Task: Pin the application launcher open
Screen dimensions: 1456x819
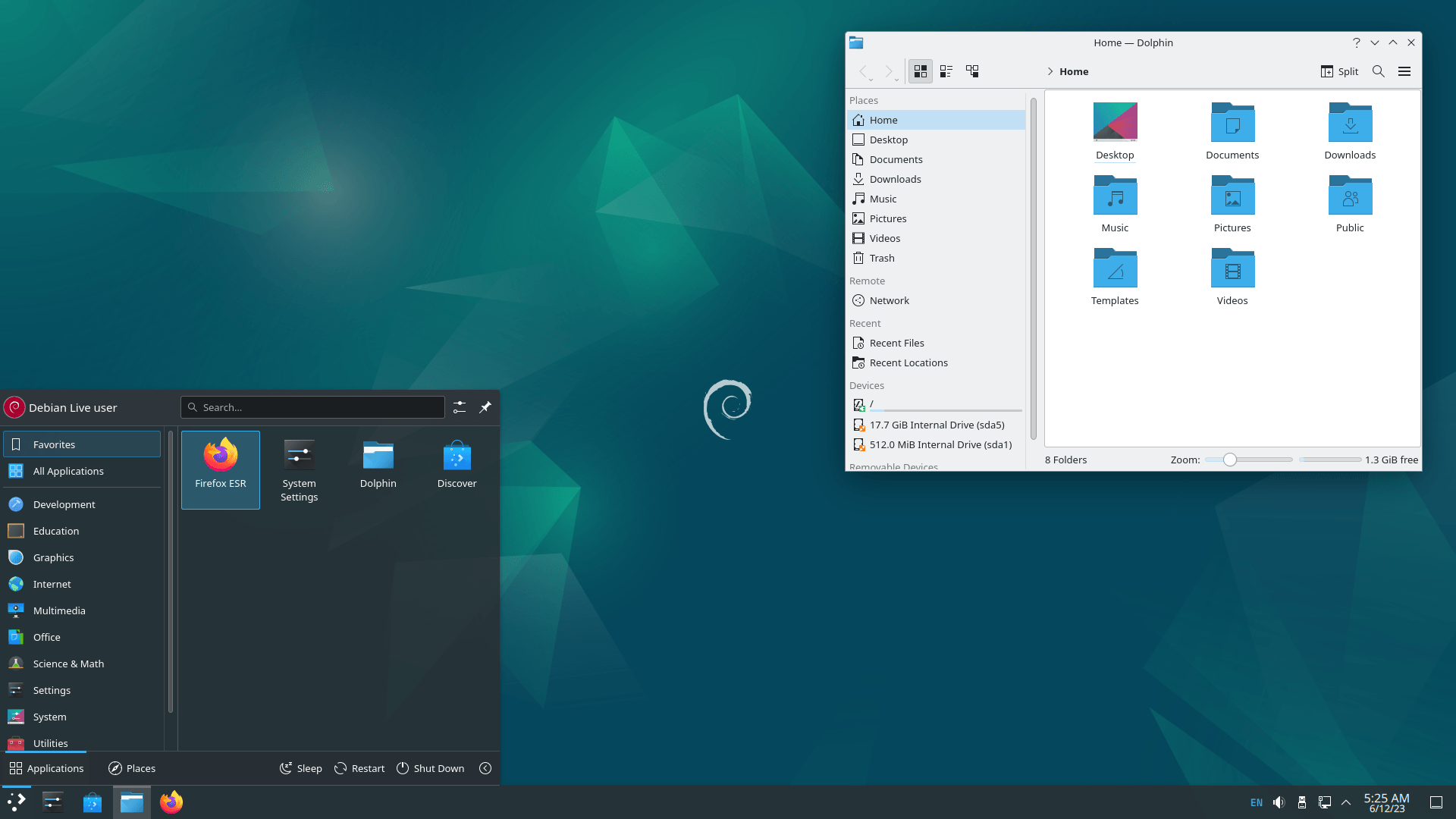Action: coord(485,407)
